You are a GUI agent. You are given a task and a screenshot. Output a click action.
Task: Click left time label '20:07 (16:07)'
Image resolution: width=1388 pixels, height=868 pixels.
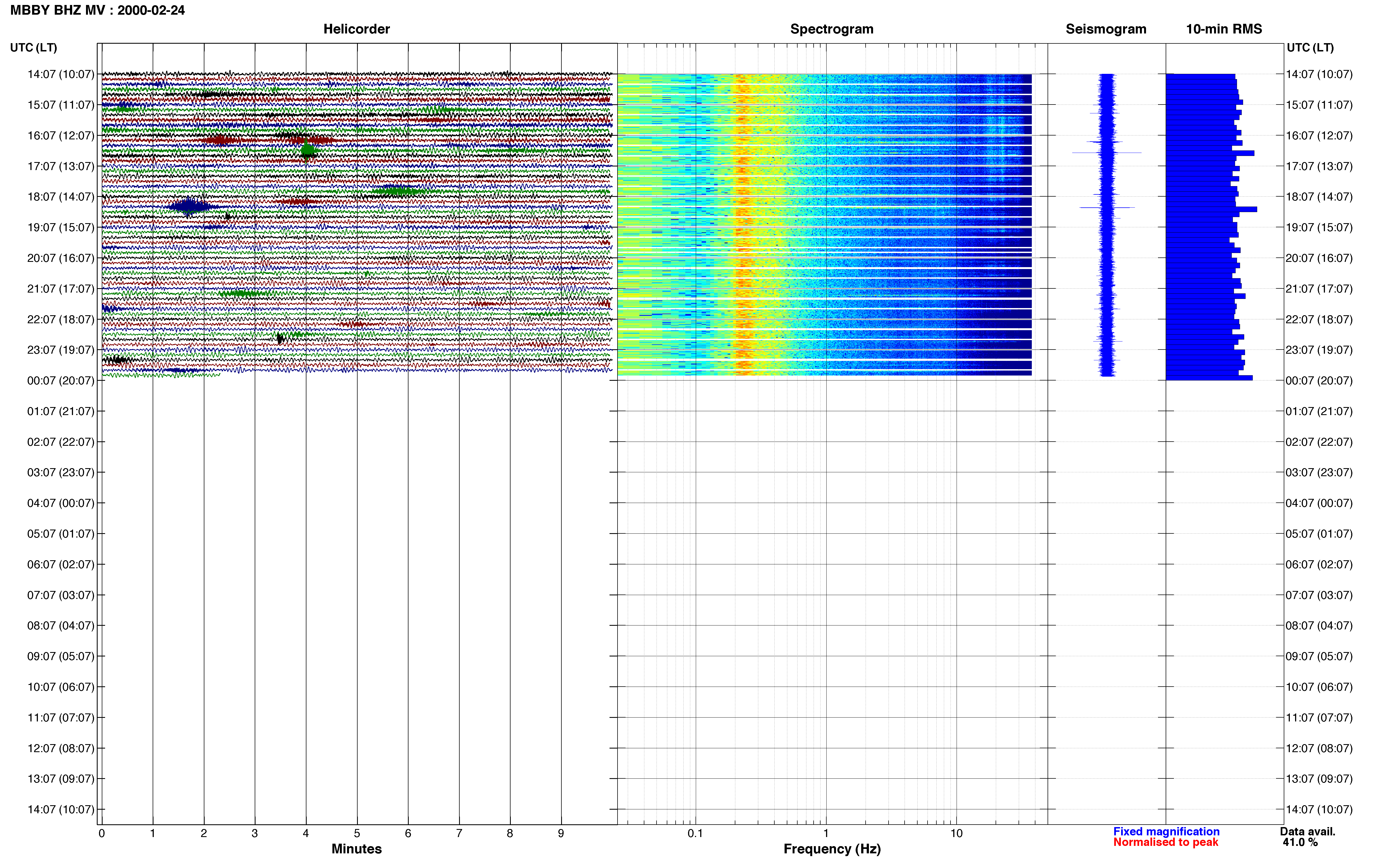[x=61, y=258]
